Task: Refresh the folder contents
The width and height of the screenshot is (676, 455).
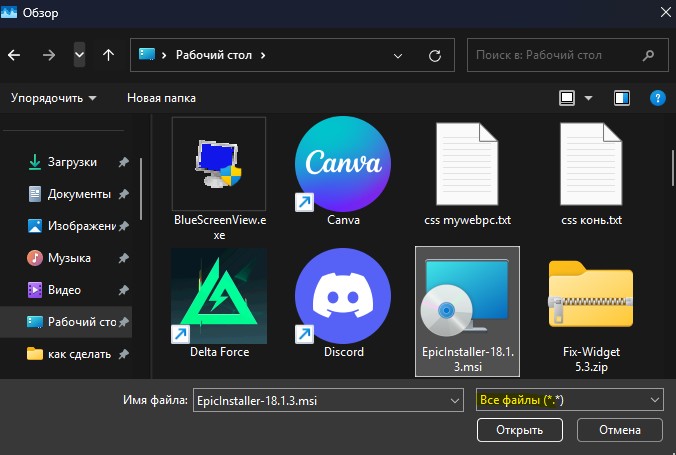Action: pos(435,56)
